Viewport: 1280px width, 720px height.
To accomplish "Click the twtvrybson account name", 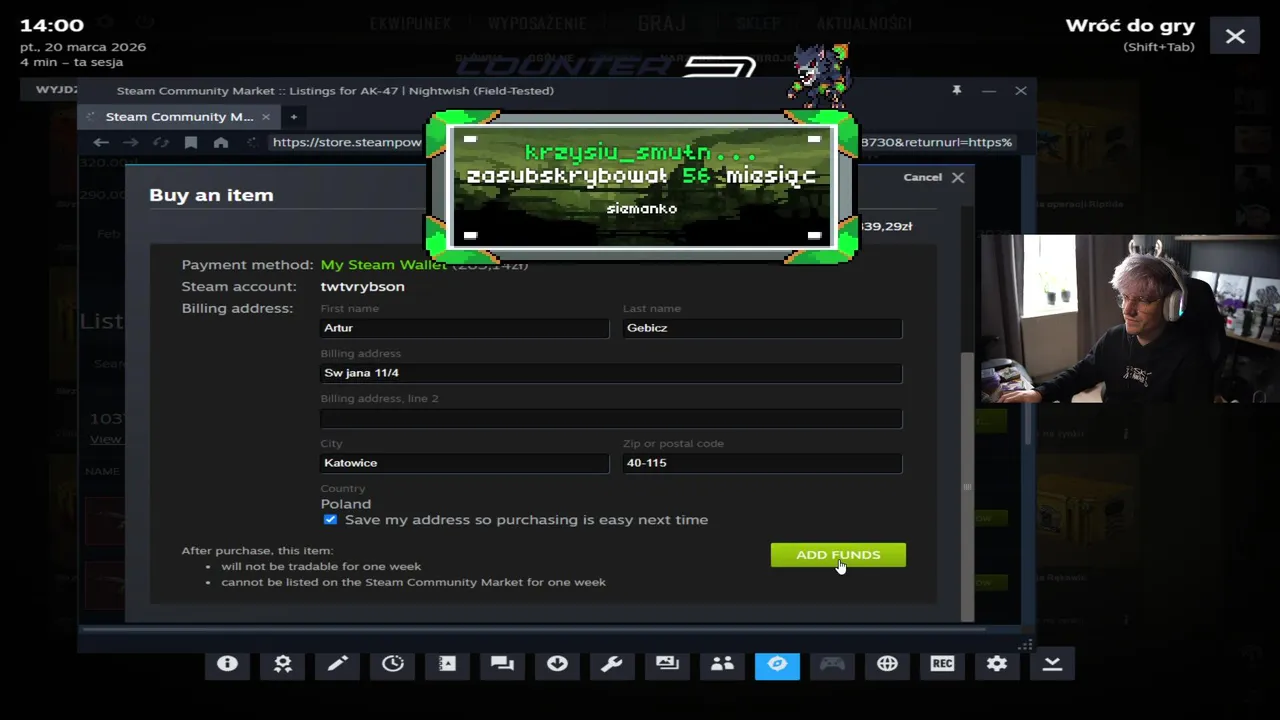I will 362,287.
